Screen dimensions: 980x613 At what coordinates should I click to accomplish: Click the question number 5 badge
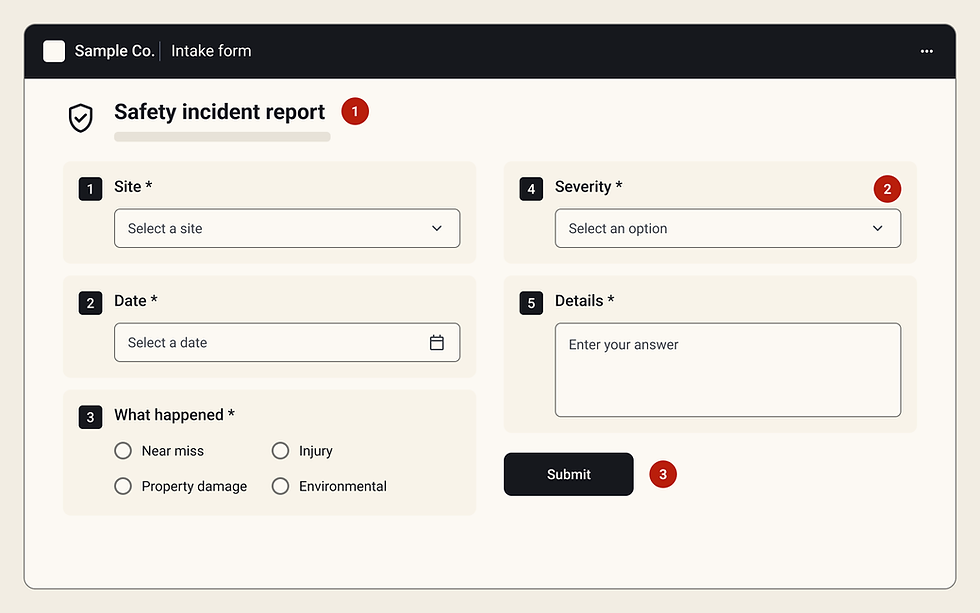point(531,303)
